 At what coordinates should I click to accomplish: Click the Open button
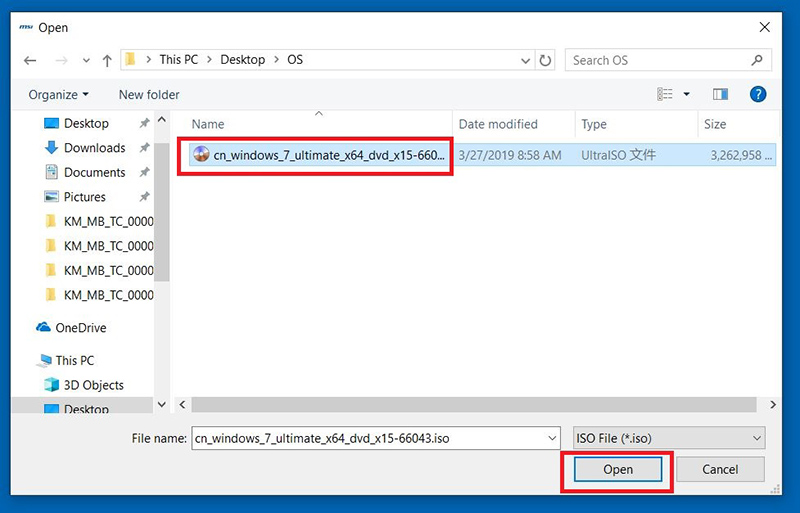[x=618, y=469]
